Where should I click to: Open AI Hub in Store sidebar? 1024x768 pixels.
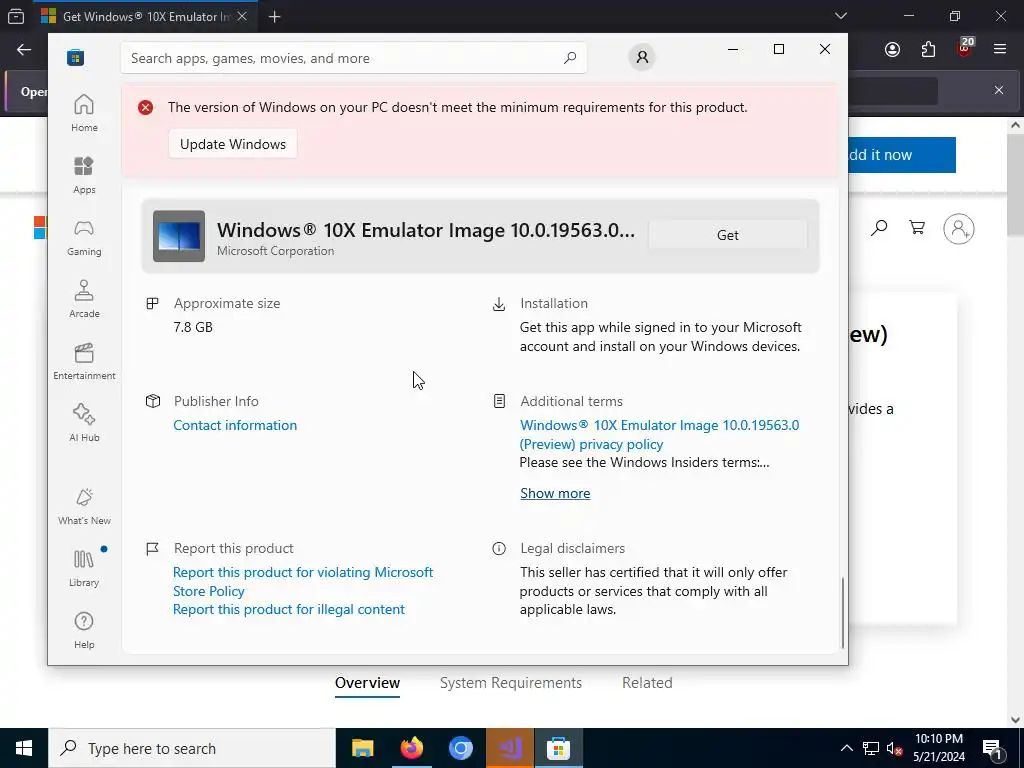[x=84, y=424]
